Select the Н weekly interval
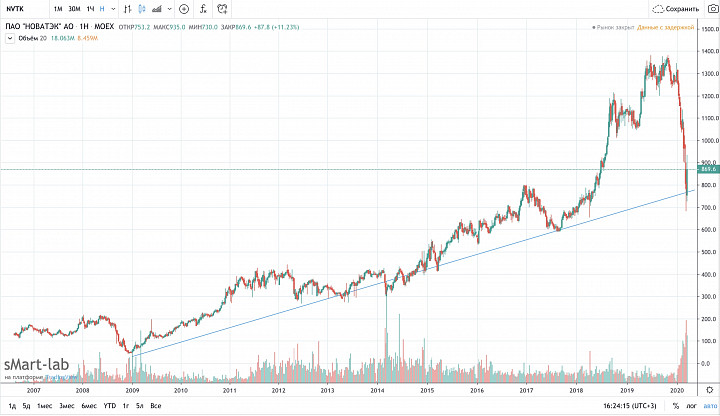 click(102, 9)
